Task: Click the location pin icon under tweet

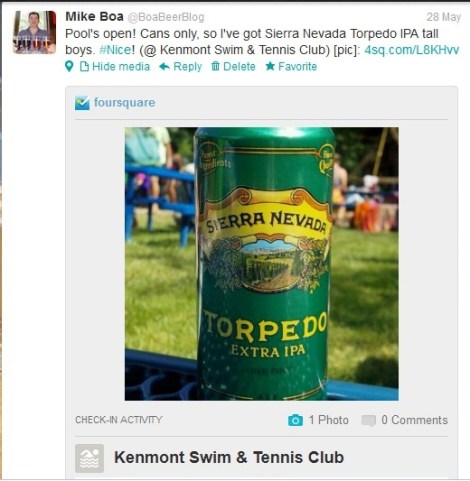Action: [x=69, y=66]
